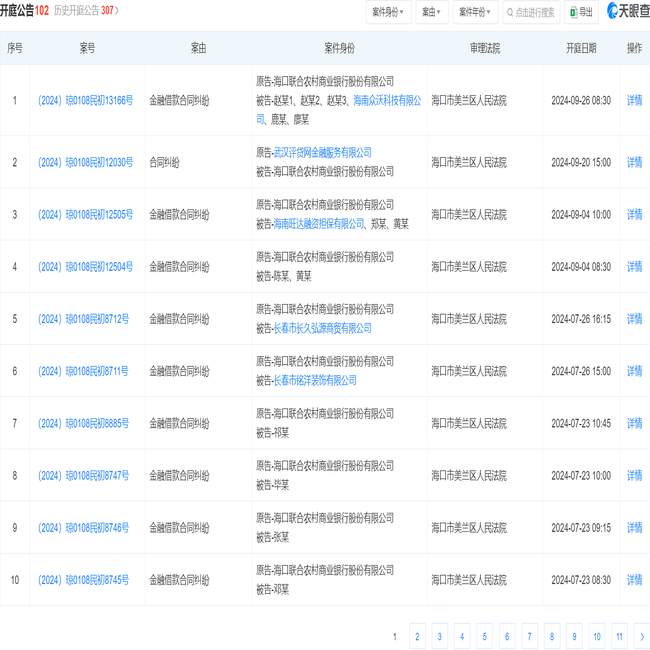Open 历史开庭公告 307 link
The width and height of the screenshot is (650, 650).
[86, 10]
